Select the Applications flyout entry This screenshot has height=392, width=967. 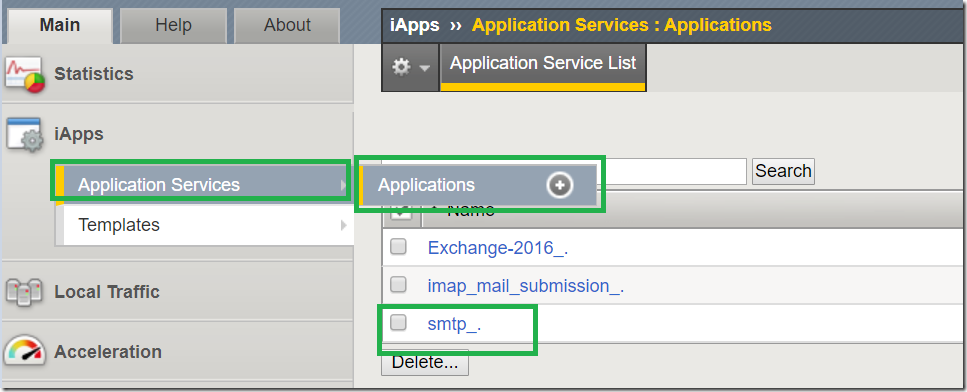point(479,185)
